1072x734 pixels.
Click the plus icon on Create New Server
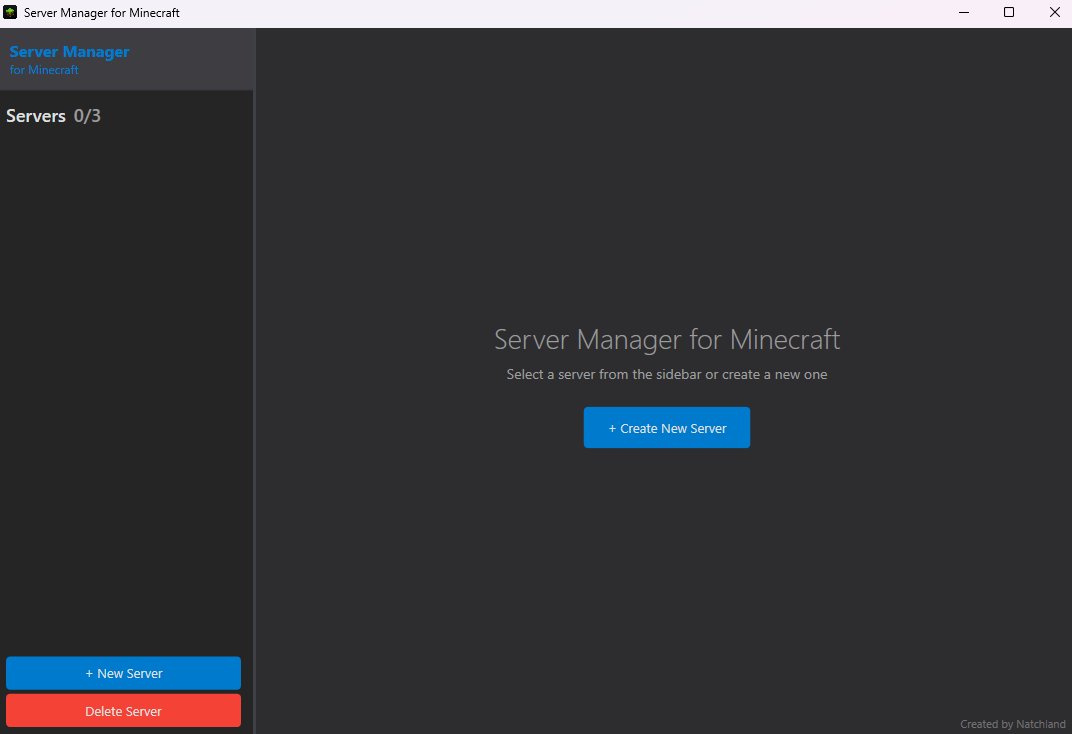[x=613, y=427]
